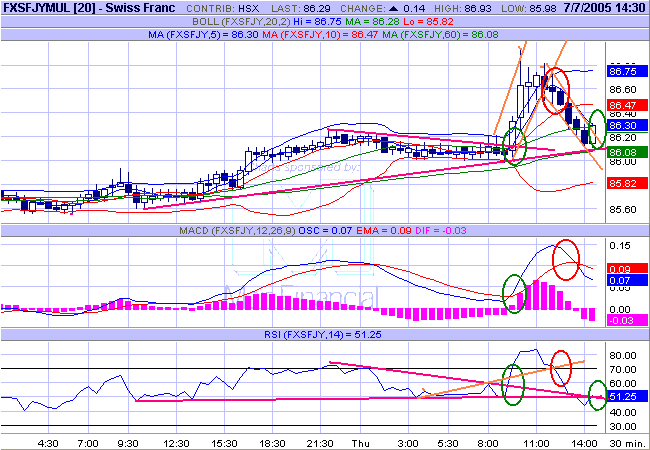Click the 8:00 time axis label
The image size is (650, 450).
[x=488, y=443]
